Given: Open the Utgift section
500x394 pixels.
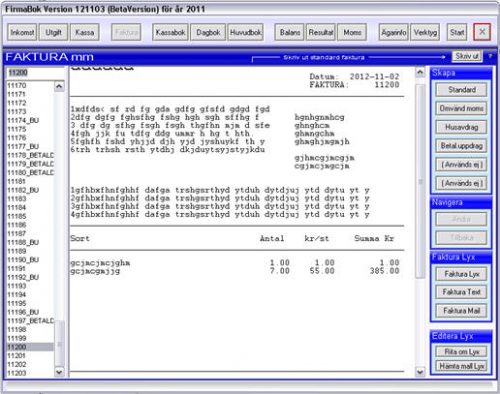Looking at the screenshot, I should [53, 32].
